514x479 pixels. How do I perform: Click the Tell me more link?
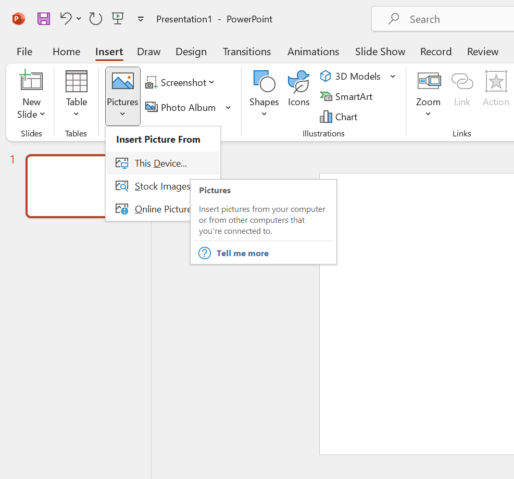pyautogui.click(x=242, y=253)
